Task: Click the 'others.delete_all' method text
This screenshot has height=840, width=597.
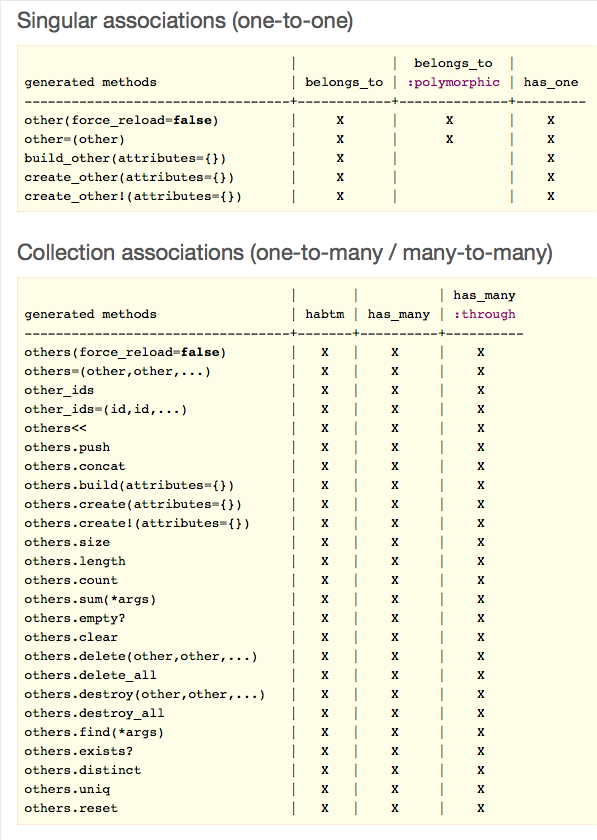Action: [90, 676]
